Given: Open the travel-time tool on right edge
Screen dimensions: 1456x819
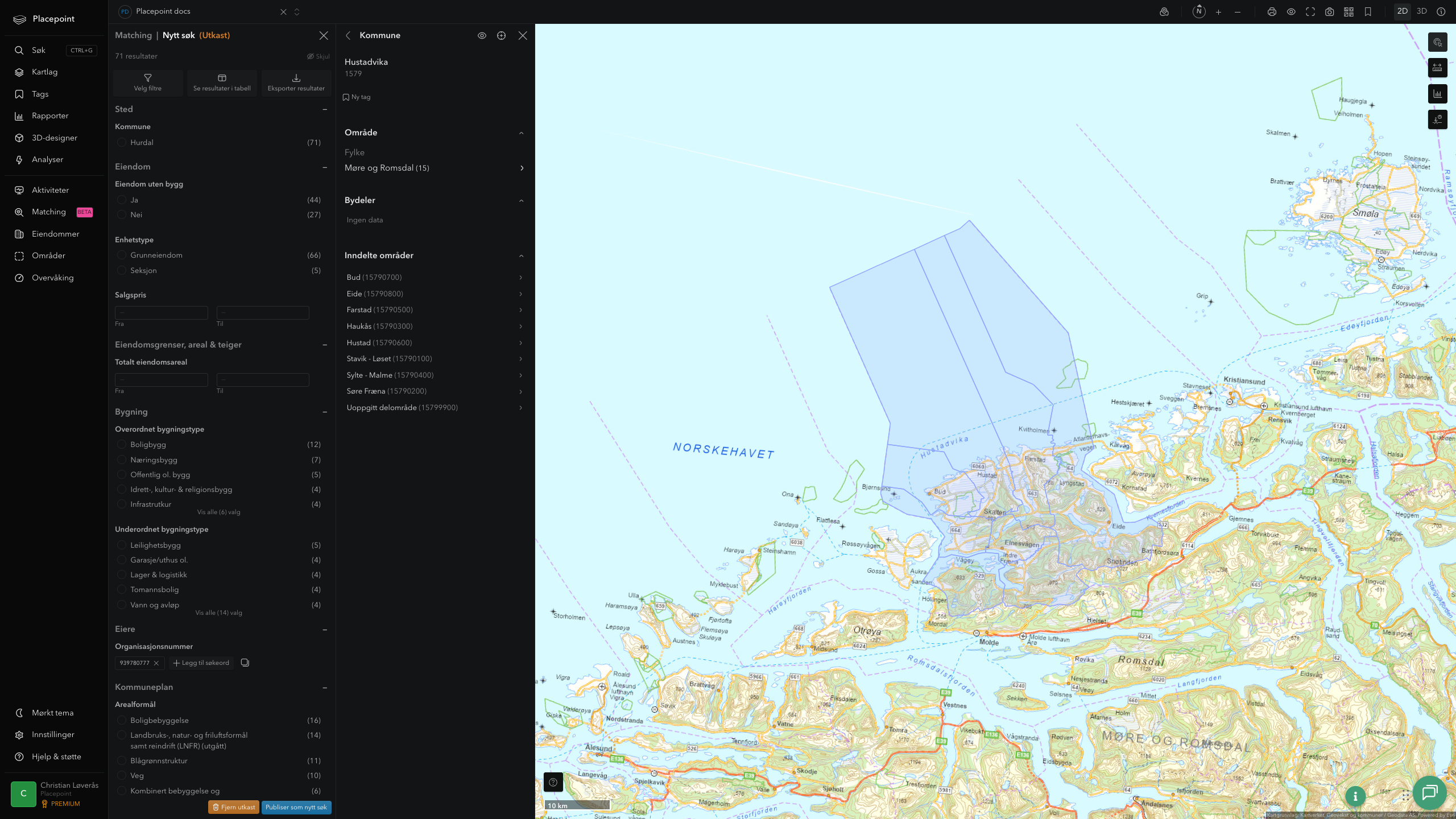Looking at the screenshot, I should (1437, 119).
